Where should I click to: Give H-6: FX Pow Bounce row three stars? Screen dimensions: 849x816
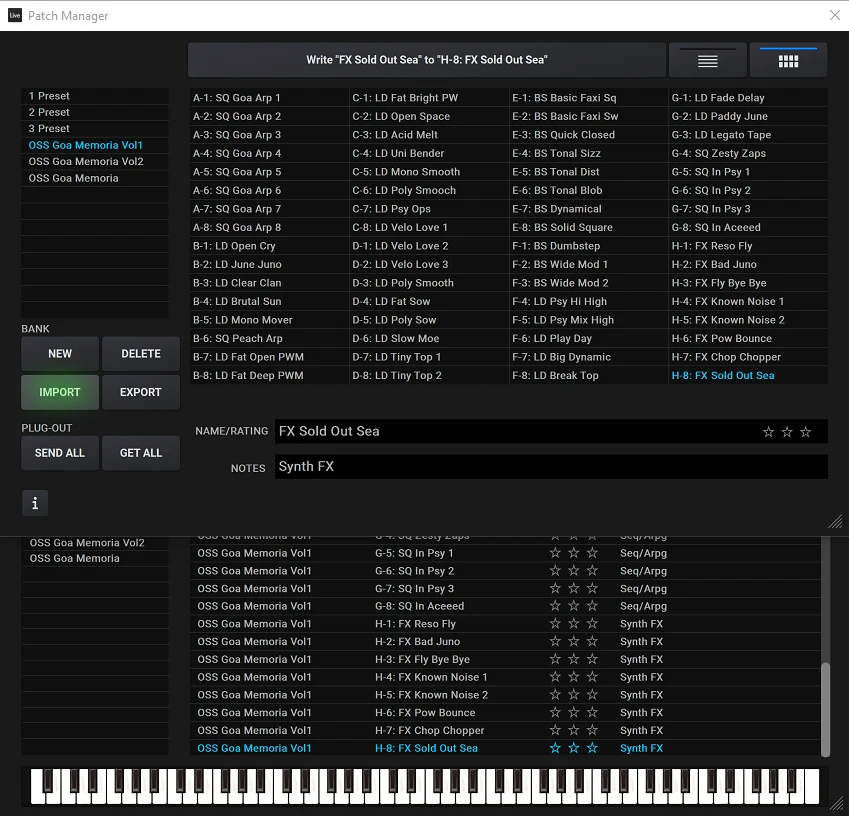click(592, 713)
